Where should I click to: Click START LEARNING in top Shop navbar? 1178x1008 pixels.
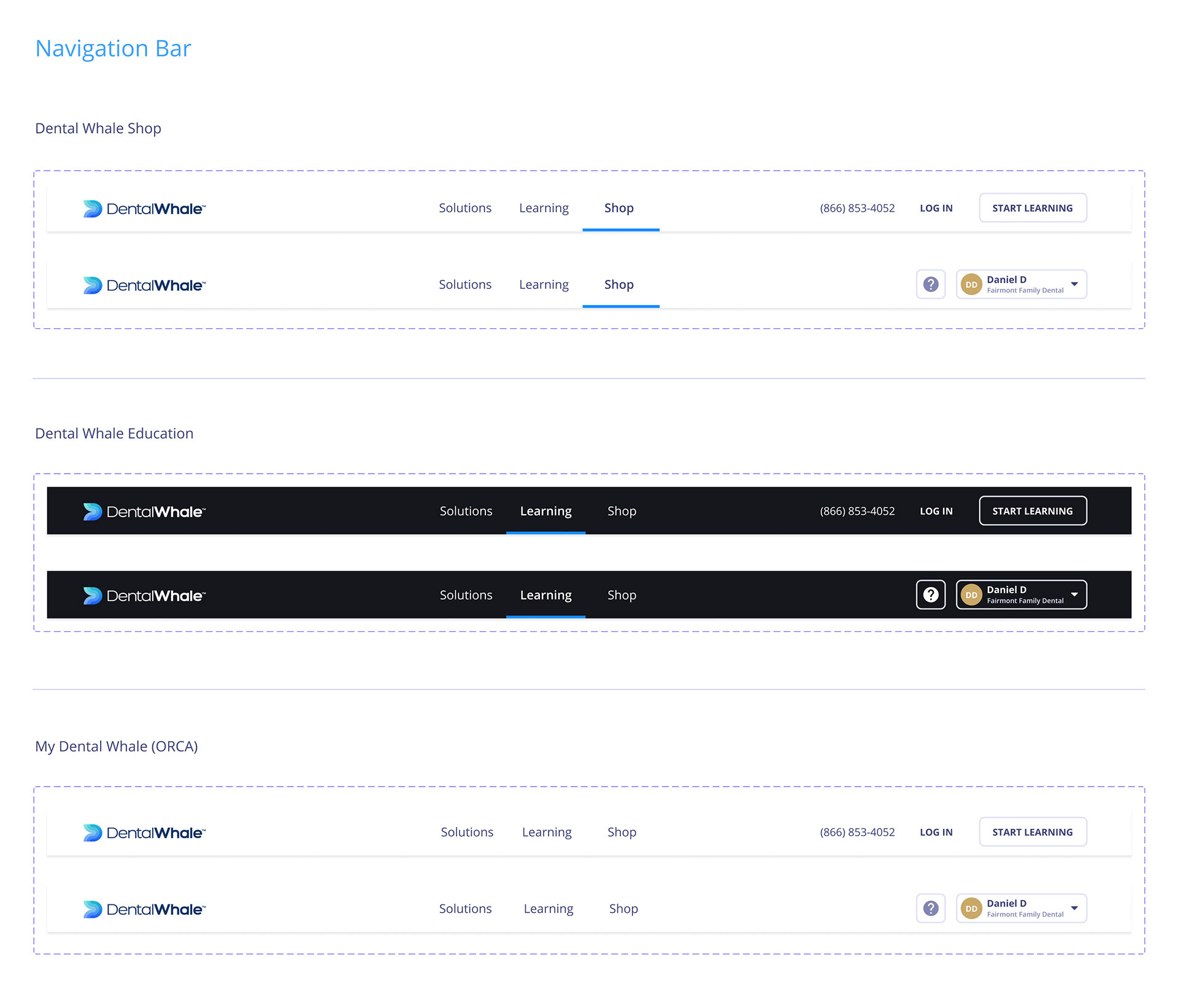click(1033, 208)
